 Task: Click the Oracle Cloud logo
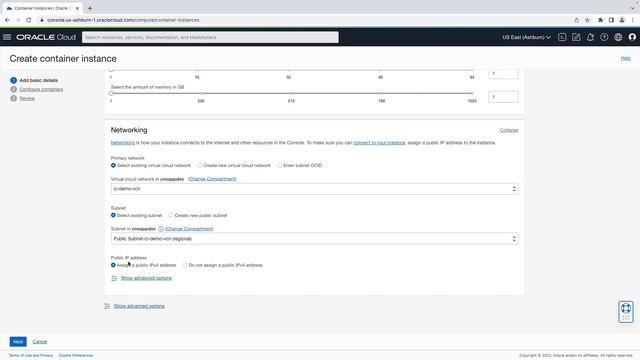[x=46, y=37]
